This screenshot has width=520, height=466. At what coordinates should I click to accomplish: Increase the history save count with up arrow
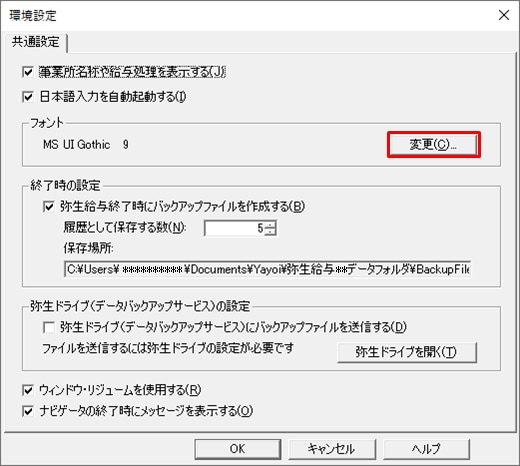tap(271, 224)
